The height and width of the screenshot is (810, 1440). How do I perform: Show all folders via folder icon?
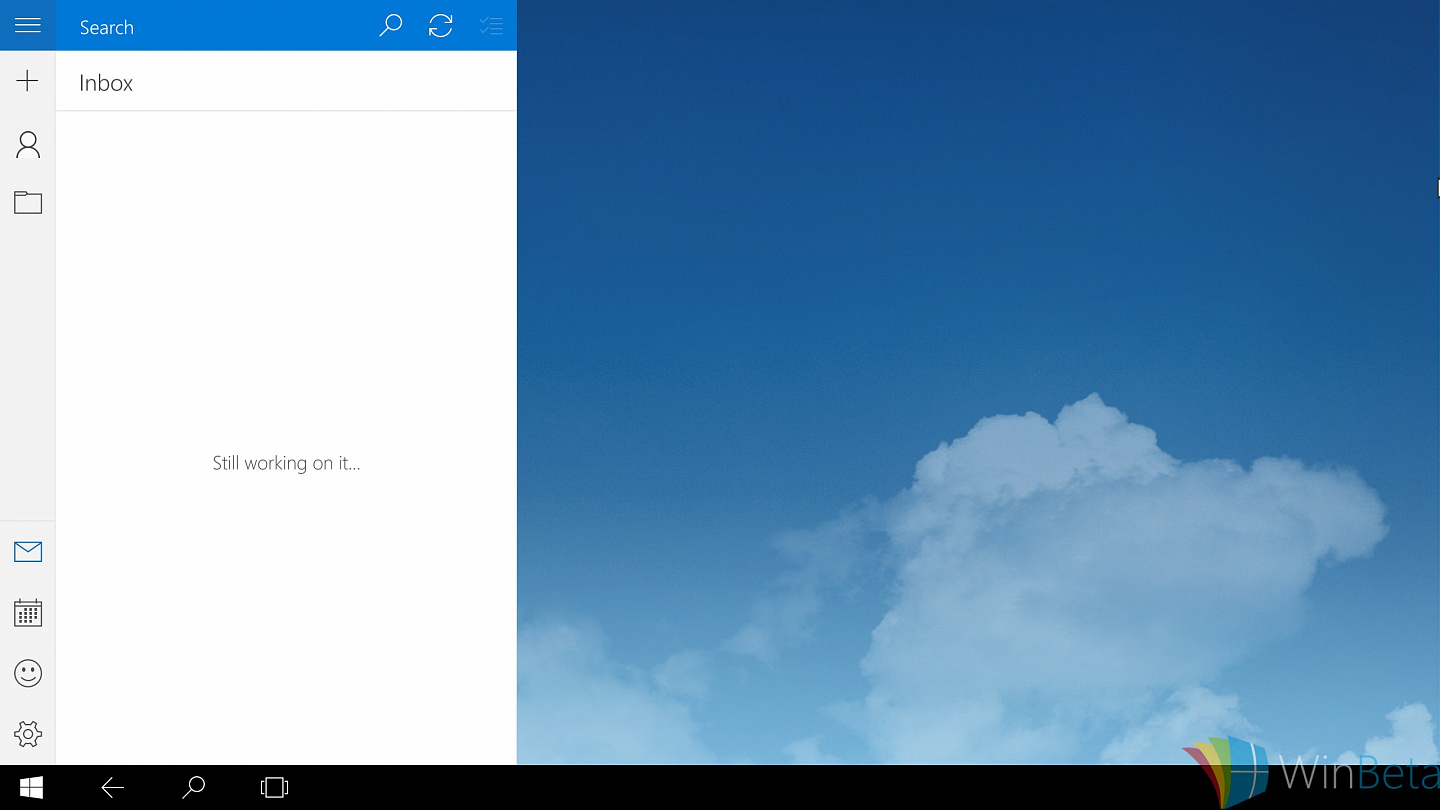[28, 203]
